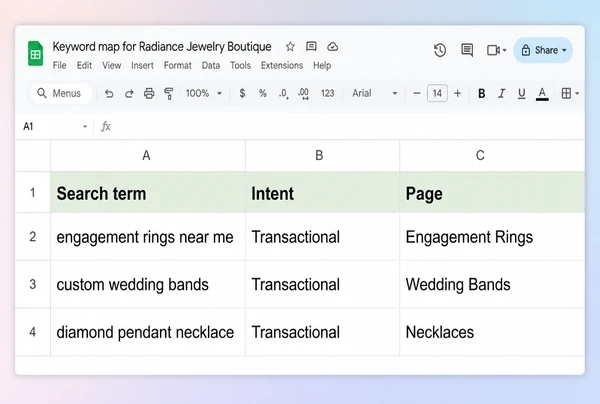The image size is (600, 404).
Task: Toggle bold formatting
Action: 482,93
